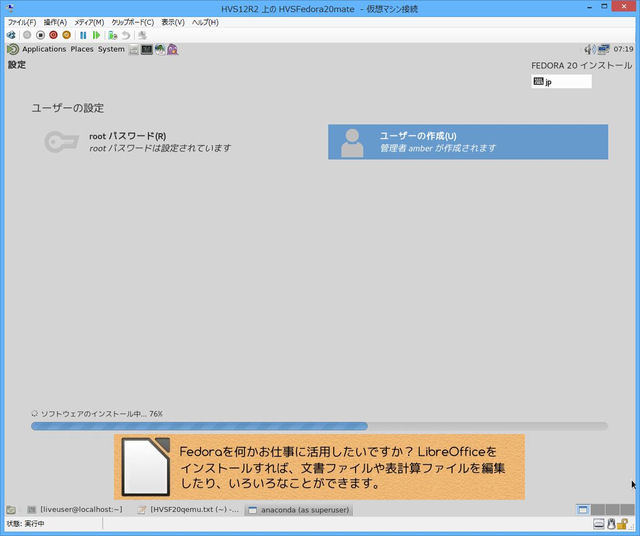Click the ソフトウェアのインストール中 76% status text

[102, 414]
